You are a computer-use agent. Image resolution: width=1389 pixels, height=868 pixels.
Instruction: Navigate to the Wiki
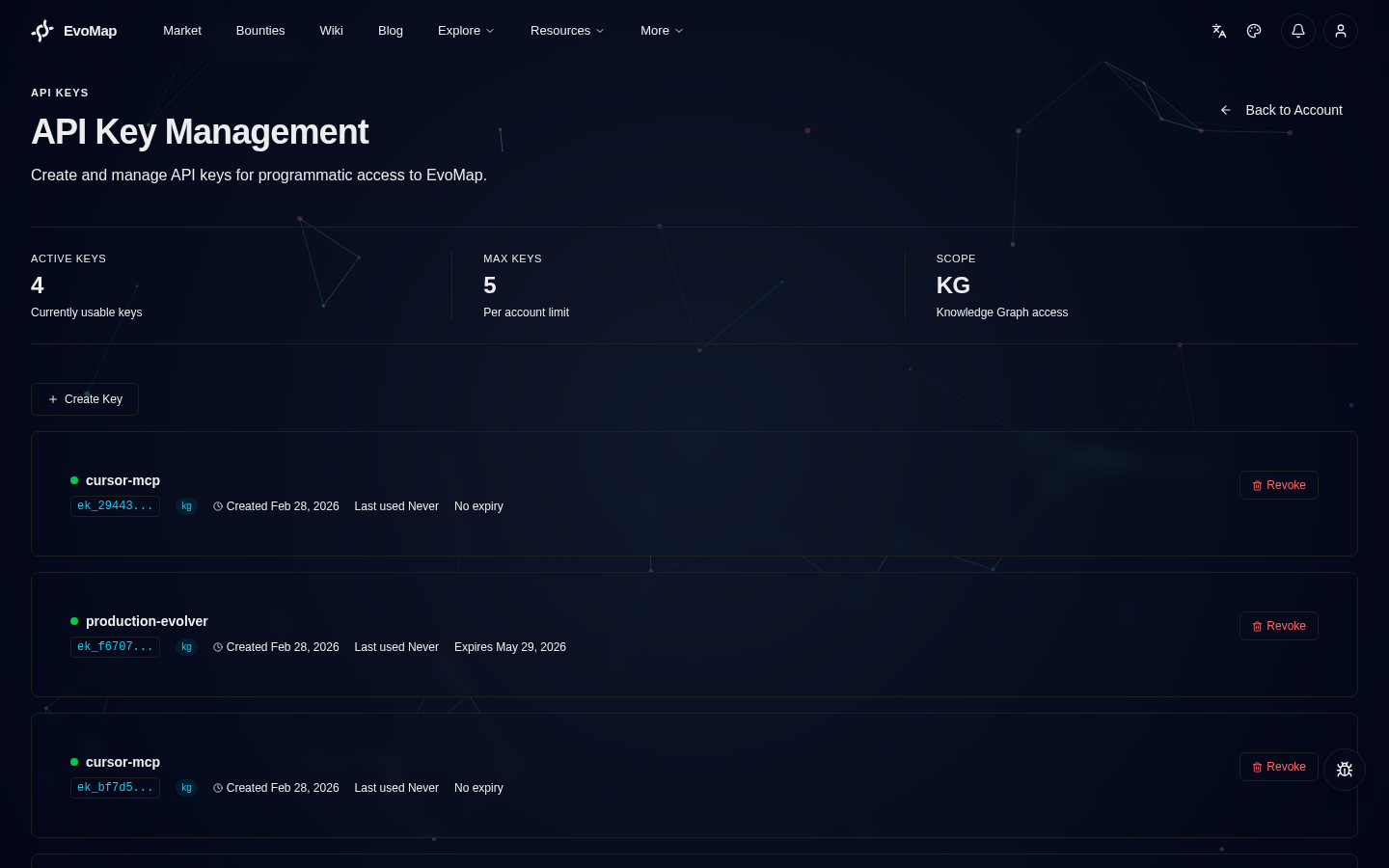(332, 31)
